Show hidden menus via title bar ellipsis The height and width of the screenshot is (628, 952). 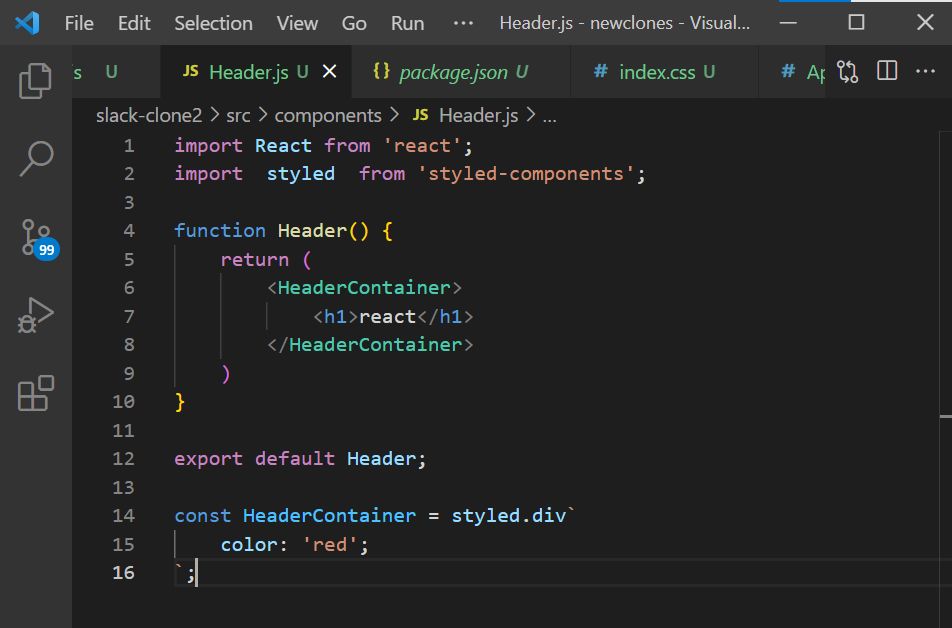463,23
